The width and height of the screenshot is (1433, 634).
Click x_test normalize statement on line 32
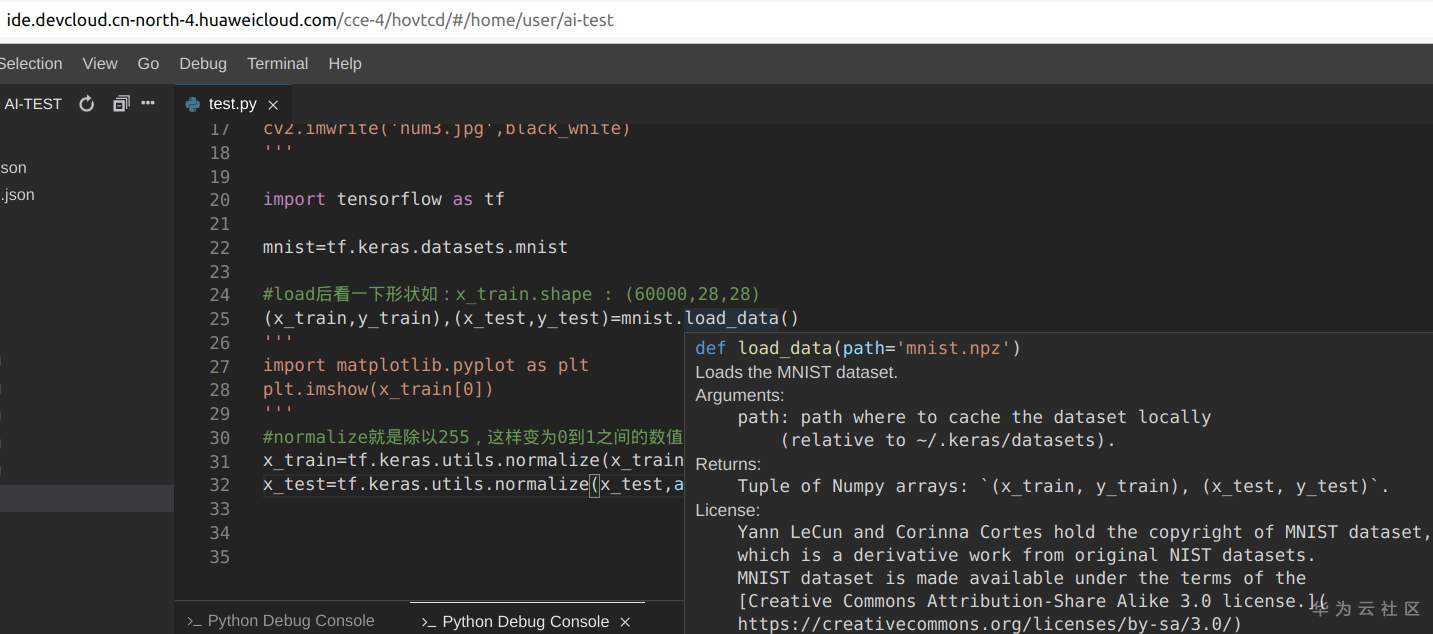(x=473, y=484)
